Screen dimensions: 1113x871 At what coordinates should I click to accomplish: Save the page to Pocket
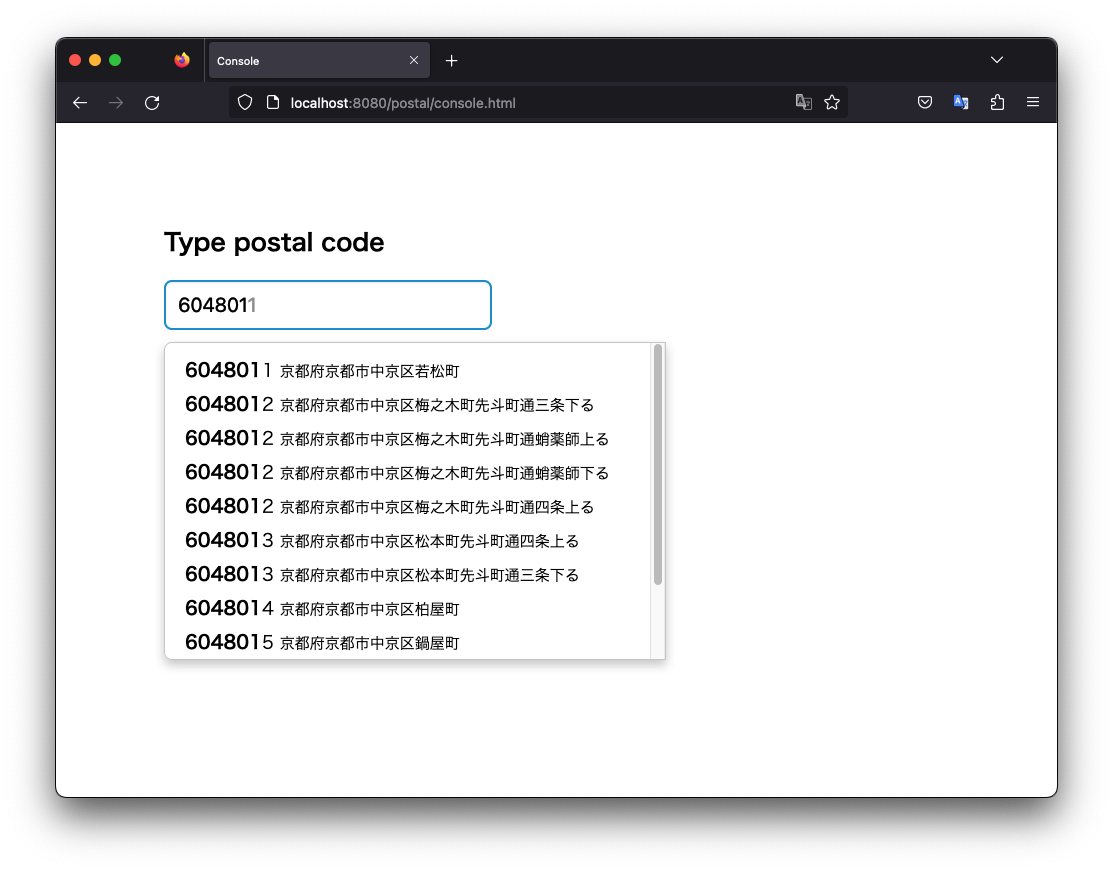[x=924, y=102]
